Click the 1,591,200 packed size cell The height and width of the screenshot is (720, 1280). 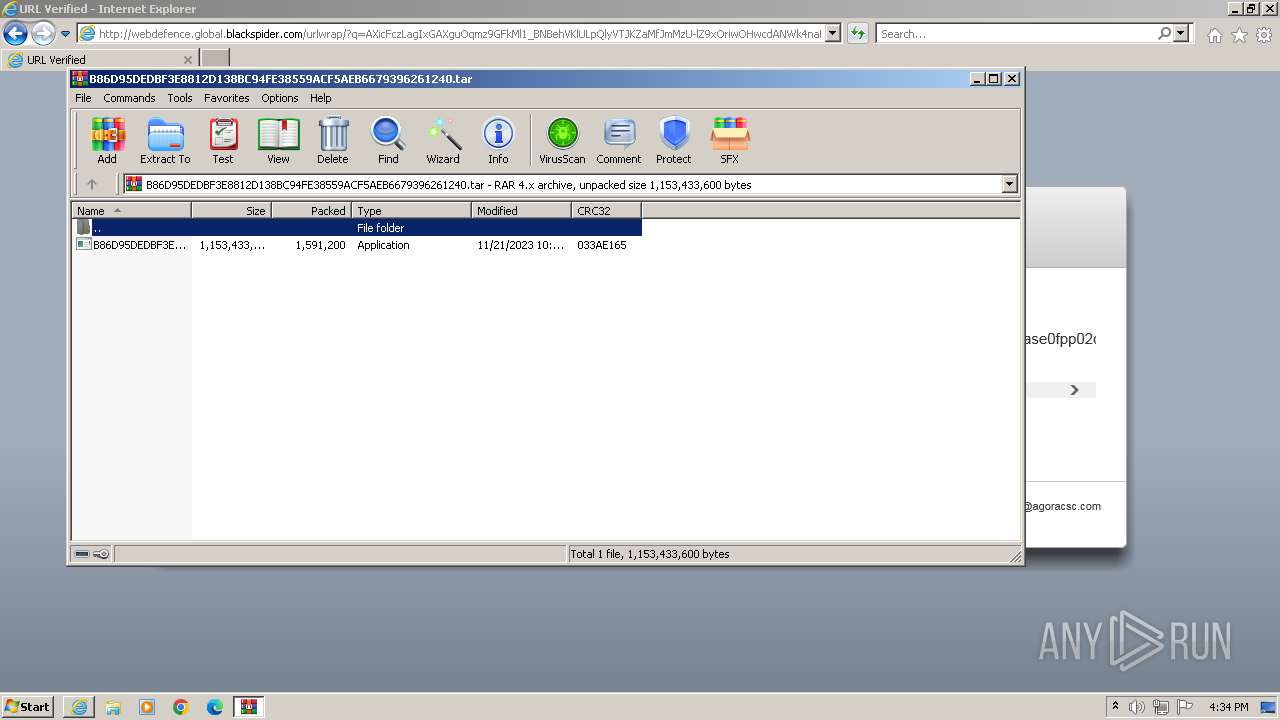320,245
